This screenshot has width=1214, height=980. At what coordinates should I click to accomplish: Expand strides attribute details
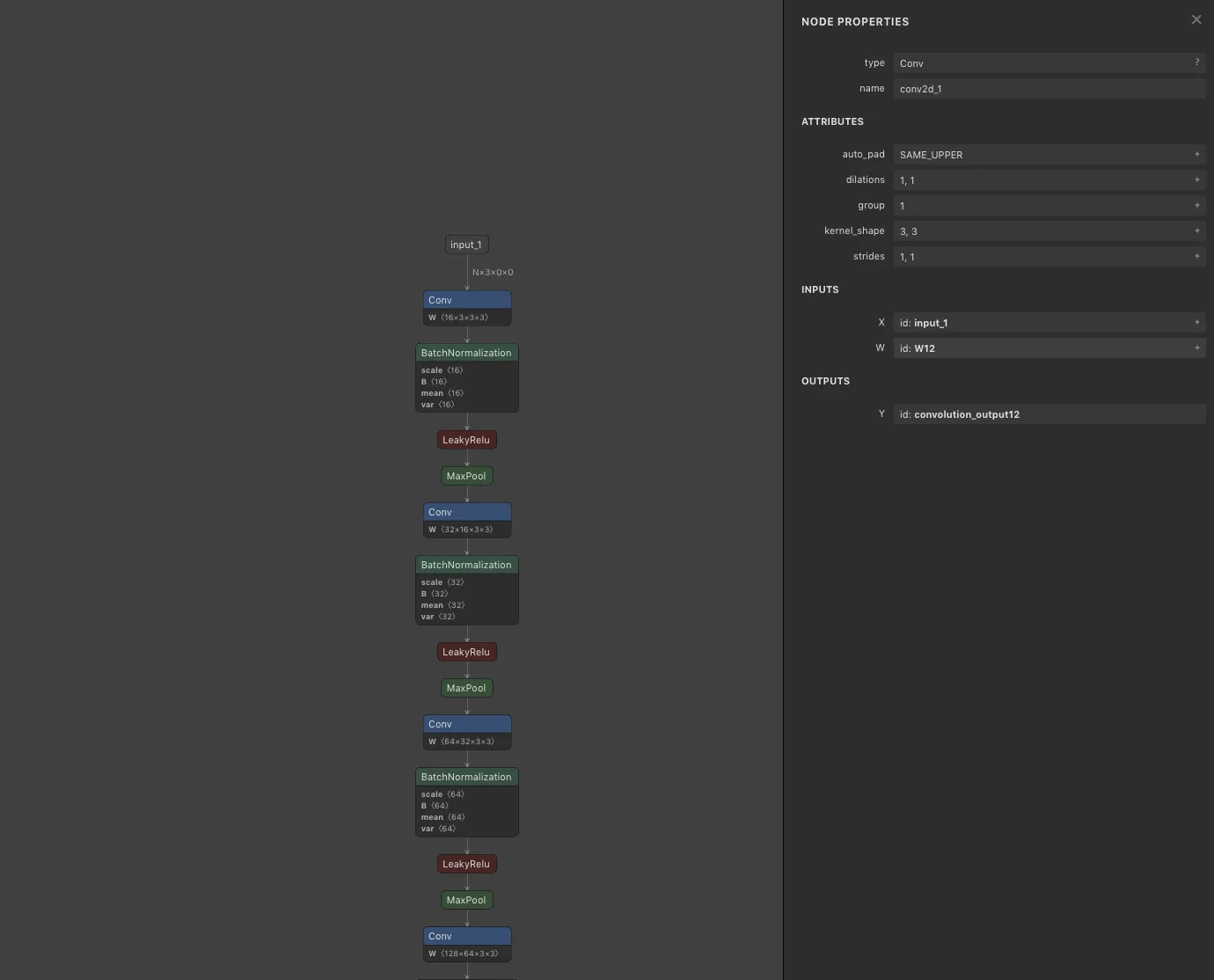[x=1196, y=256]
